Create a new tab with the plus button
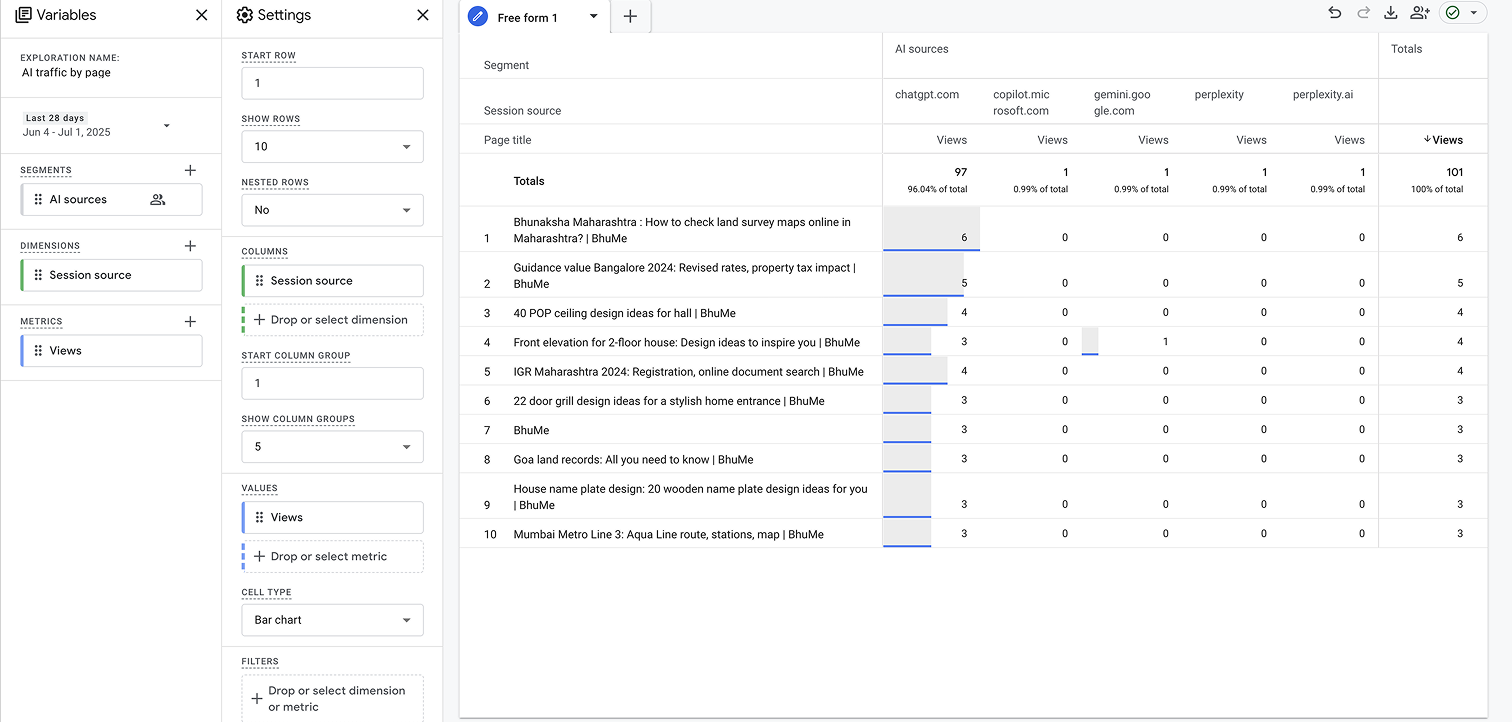Viewport: 1512px width, 722px height. tap(630, 16)
